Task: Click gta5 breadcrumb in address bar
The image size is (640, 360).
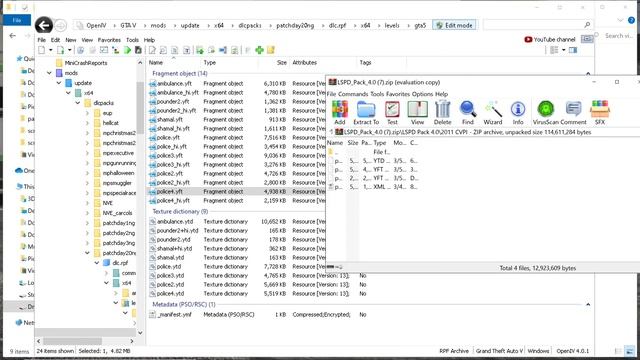Action: pyautogui.click(x=420, y=25)
